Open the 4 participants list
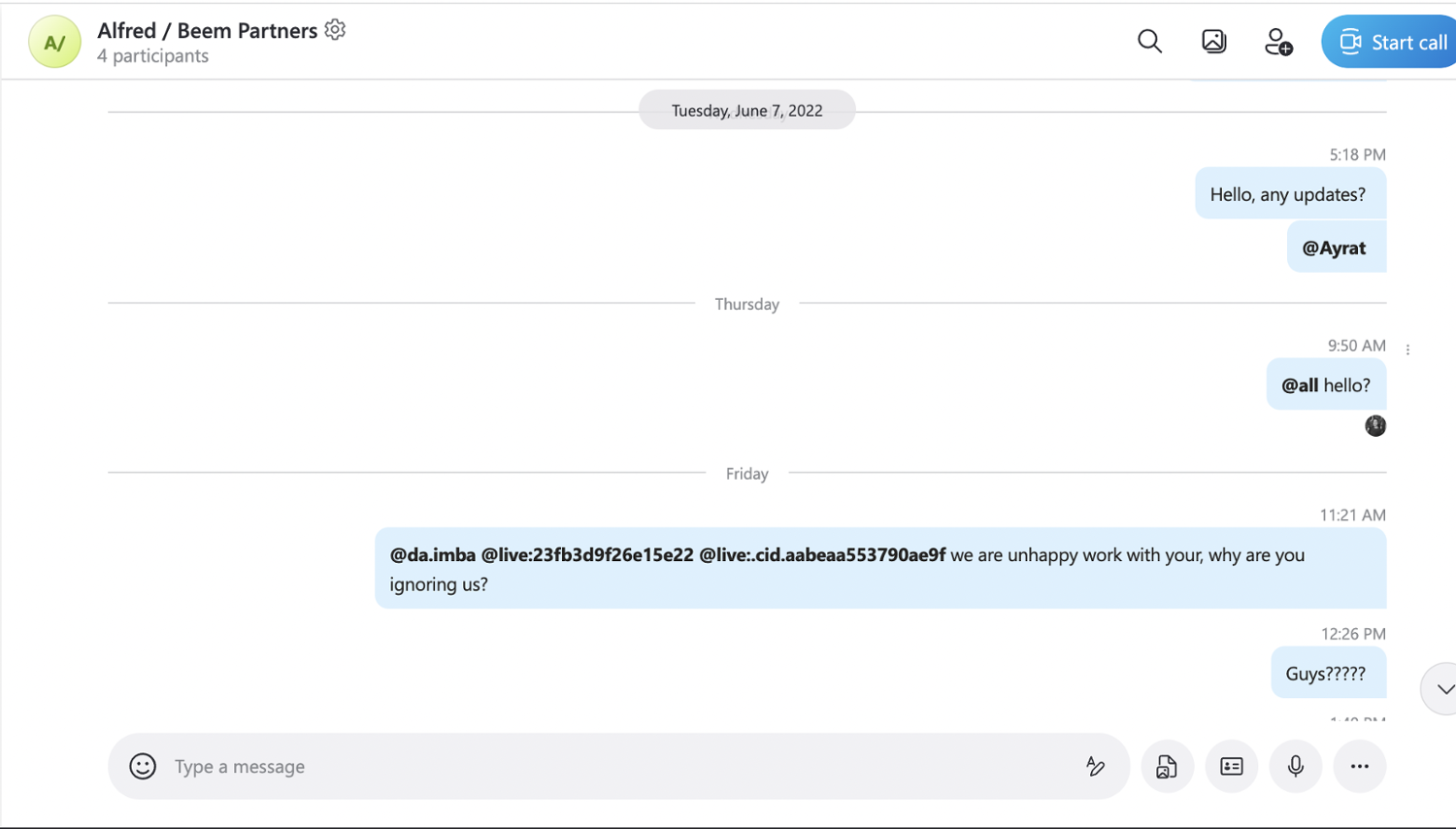 152,56
